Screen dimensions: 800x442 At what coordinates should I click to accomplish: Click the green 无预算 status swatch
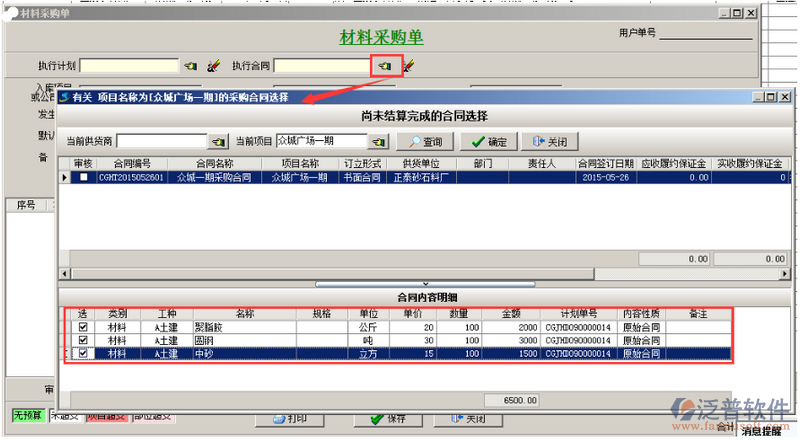click(x=27, y=414)
